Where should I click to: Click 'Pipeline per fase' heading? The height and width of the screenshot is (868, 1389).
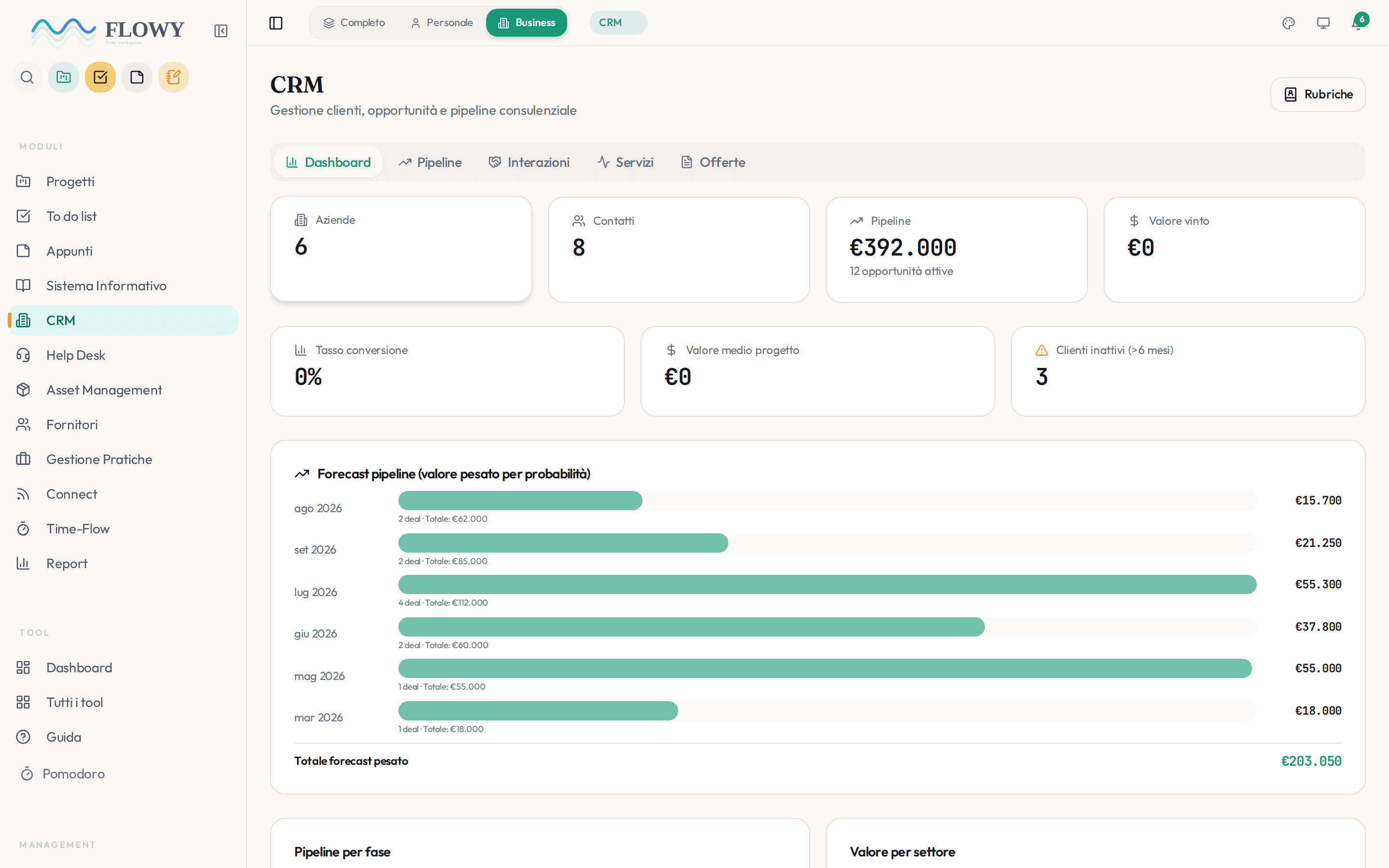[342, 852]
